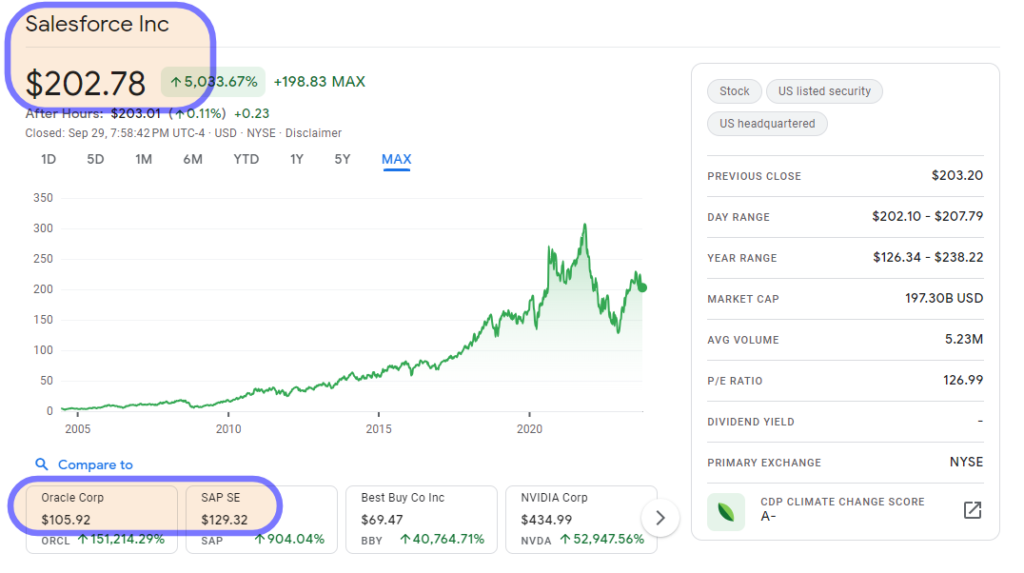Open the Best Buy Co Inc card
The height and width of the screenshot is (573, 1024).
click(x=421, y=519)
